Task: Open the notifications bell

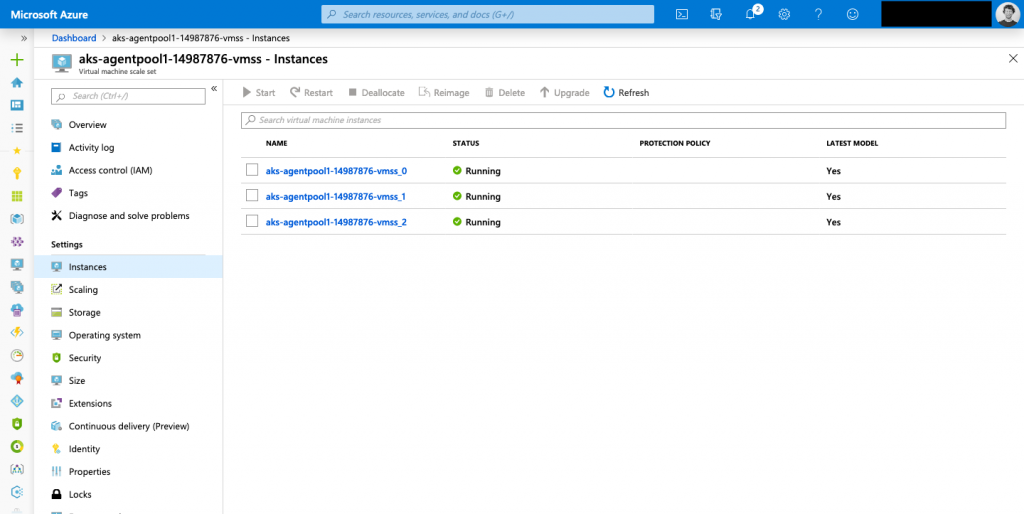Action: 751,14
